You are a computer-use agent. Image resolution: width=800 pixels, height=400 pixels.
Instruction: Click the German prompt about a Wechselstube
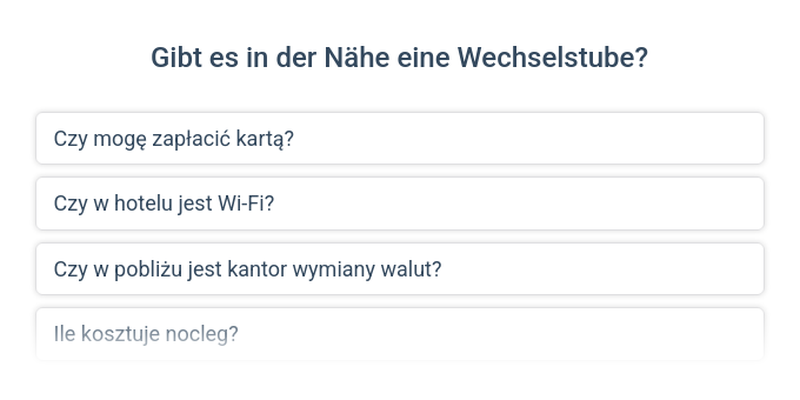point(400,57)
